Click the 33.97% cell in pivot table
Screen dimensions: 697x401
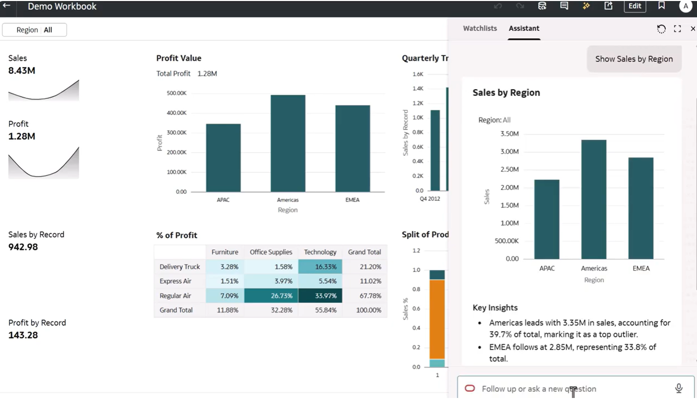coord(320,296)
